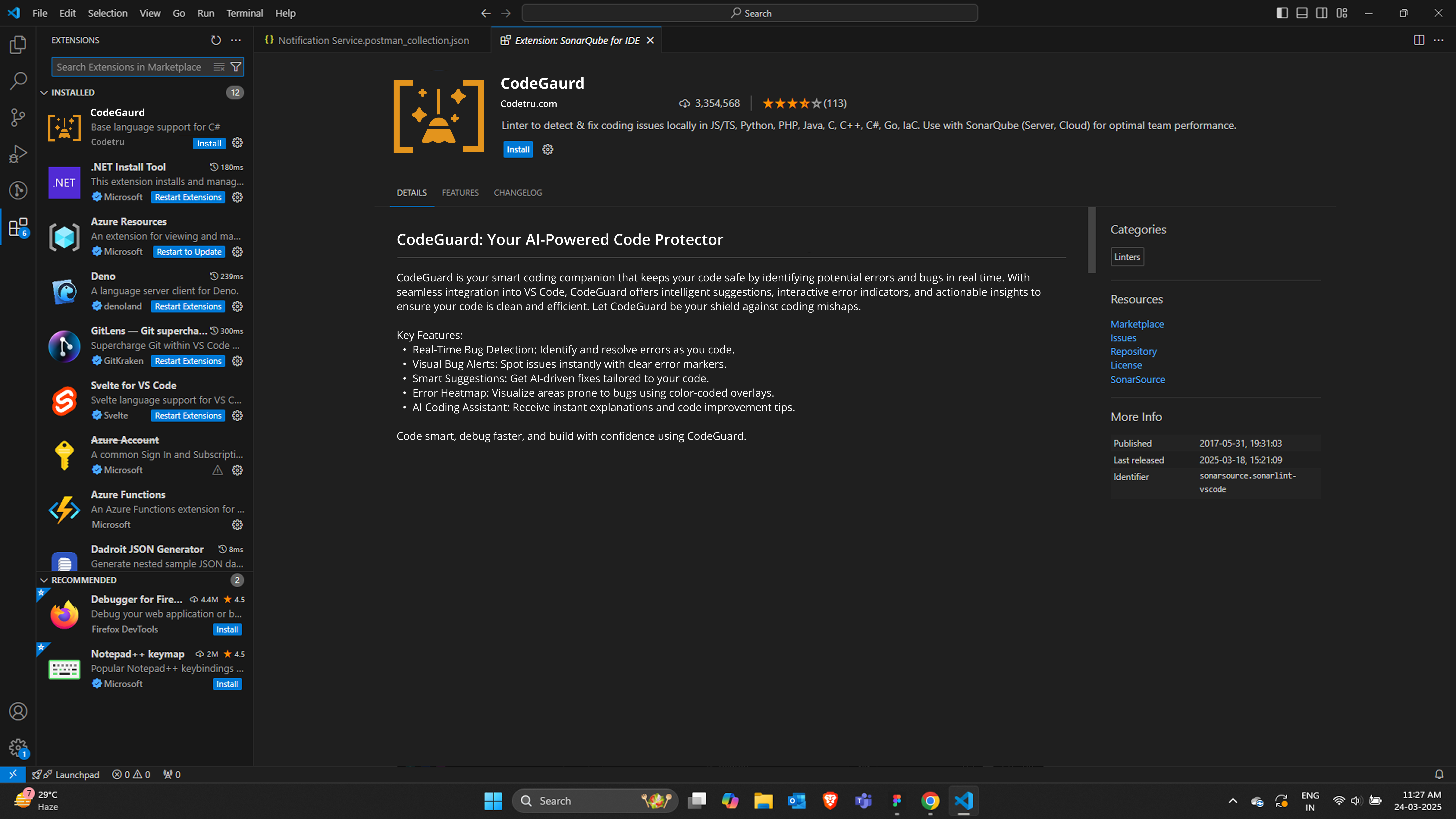This screenshot has width=1456, height=819.
Task: Open the Source Control view
Action: [18, 118]
